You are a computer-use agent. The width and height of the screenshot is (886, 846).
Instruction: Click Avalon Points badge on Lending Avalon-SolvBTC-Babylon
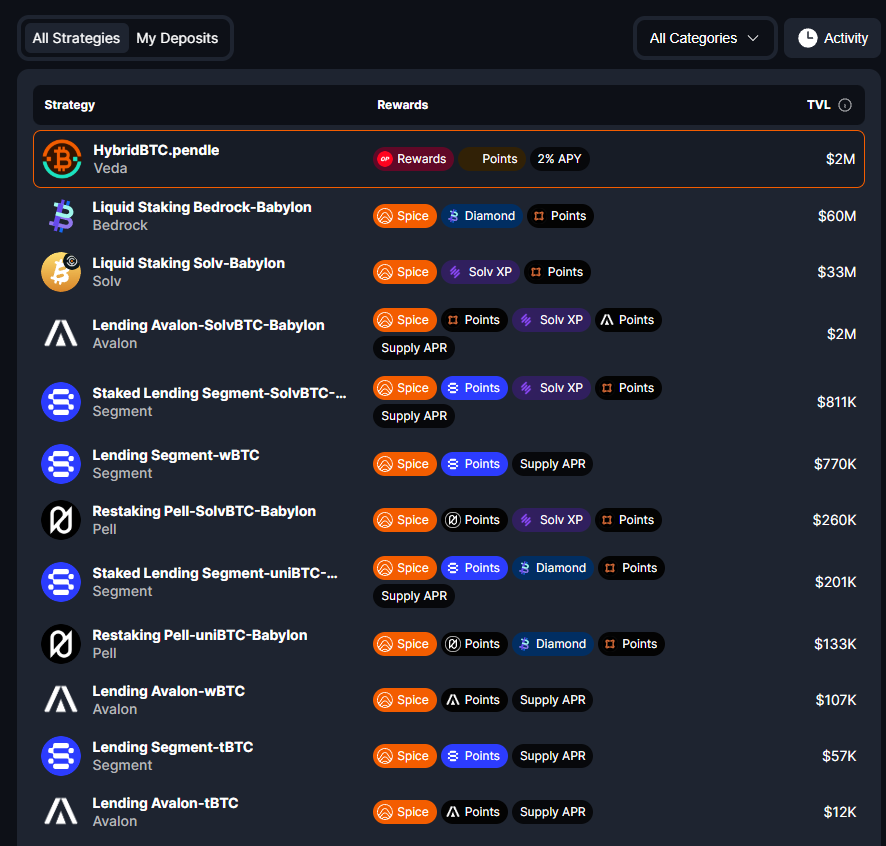click(628, 320)
